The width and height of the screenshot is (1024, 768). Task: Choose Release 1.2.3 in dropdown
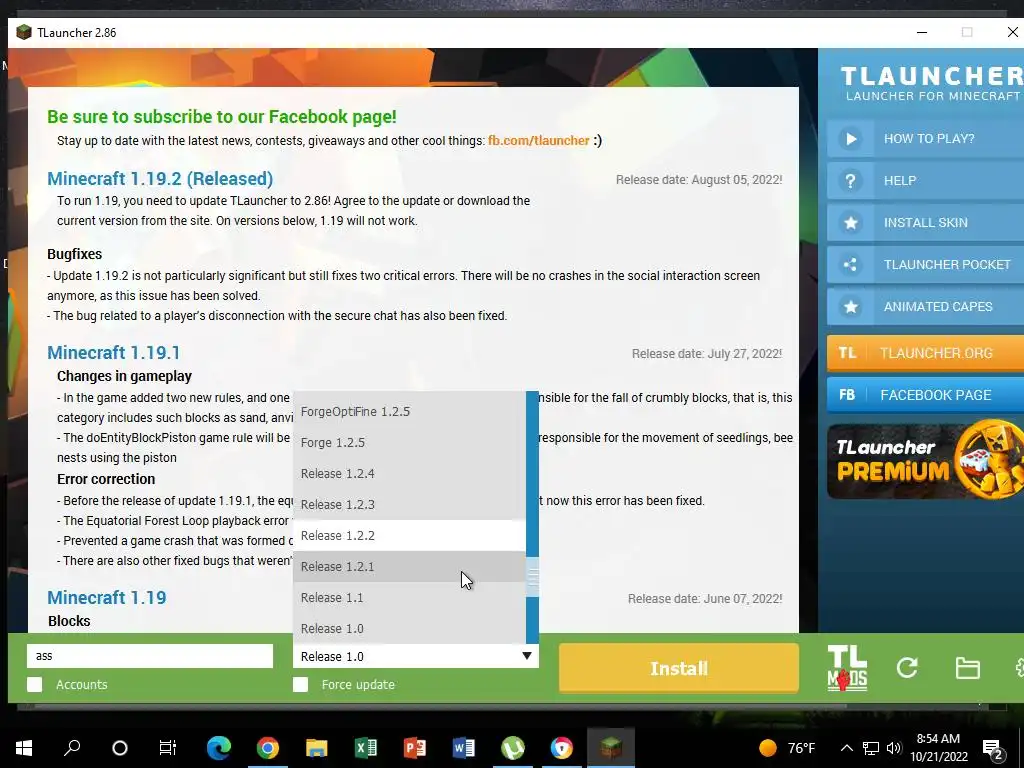pyautogui.click(x=409, y=505)
